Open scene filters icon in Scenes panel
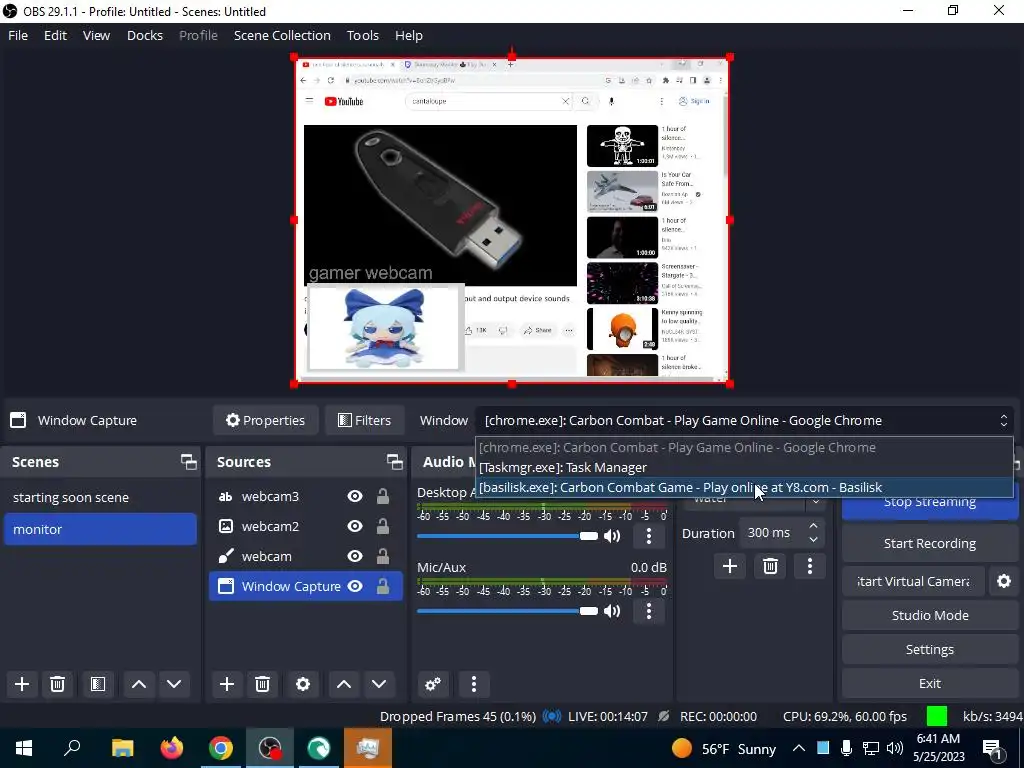 98,684
